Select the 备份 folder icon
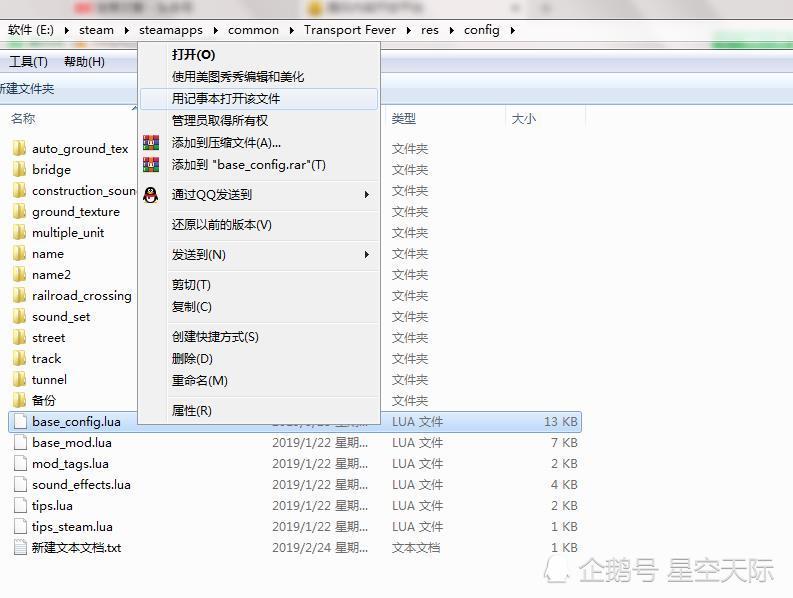The width and height of the screenshot is (793, 598). (x=20, y=400)
